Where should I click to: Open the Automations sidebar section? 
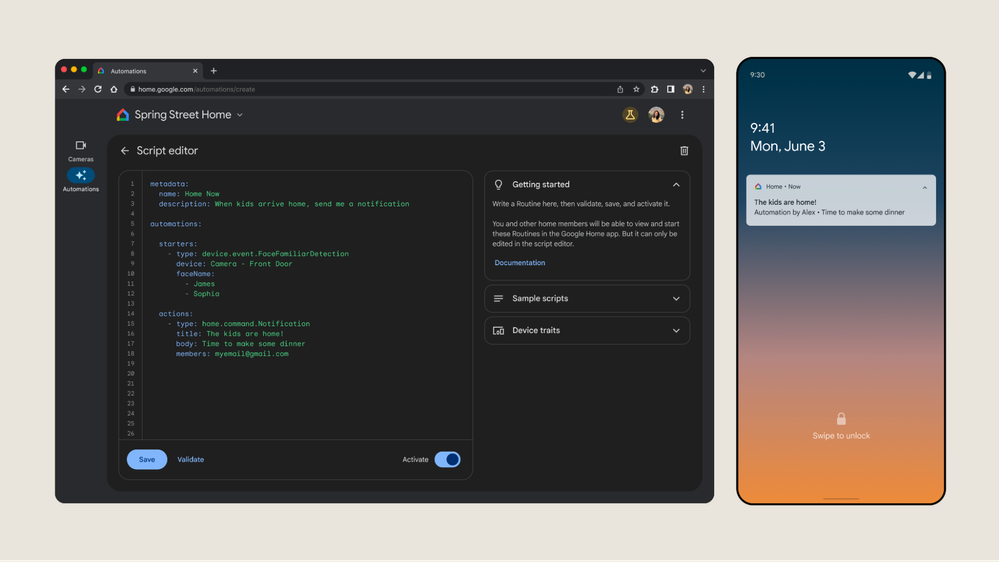coord(80,180)
